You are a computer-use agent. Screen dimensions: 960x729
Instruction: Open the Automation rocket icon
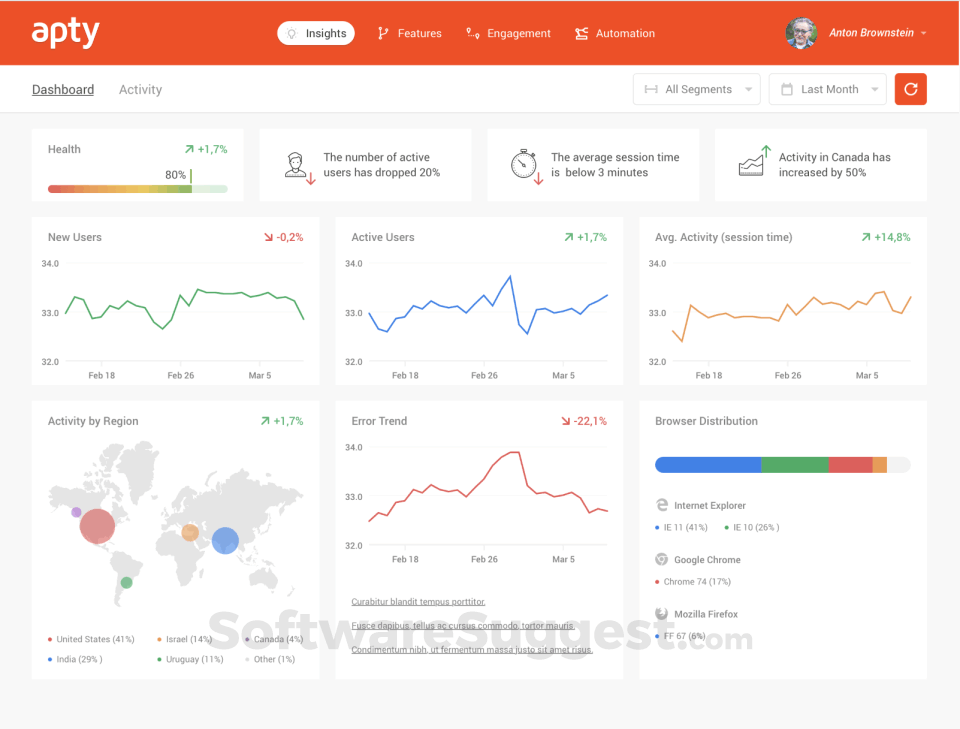point(581,32)
